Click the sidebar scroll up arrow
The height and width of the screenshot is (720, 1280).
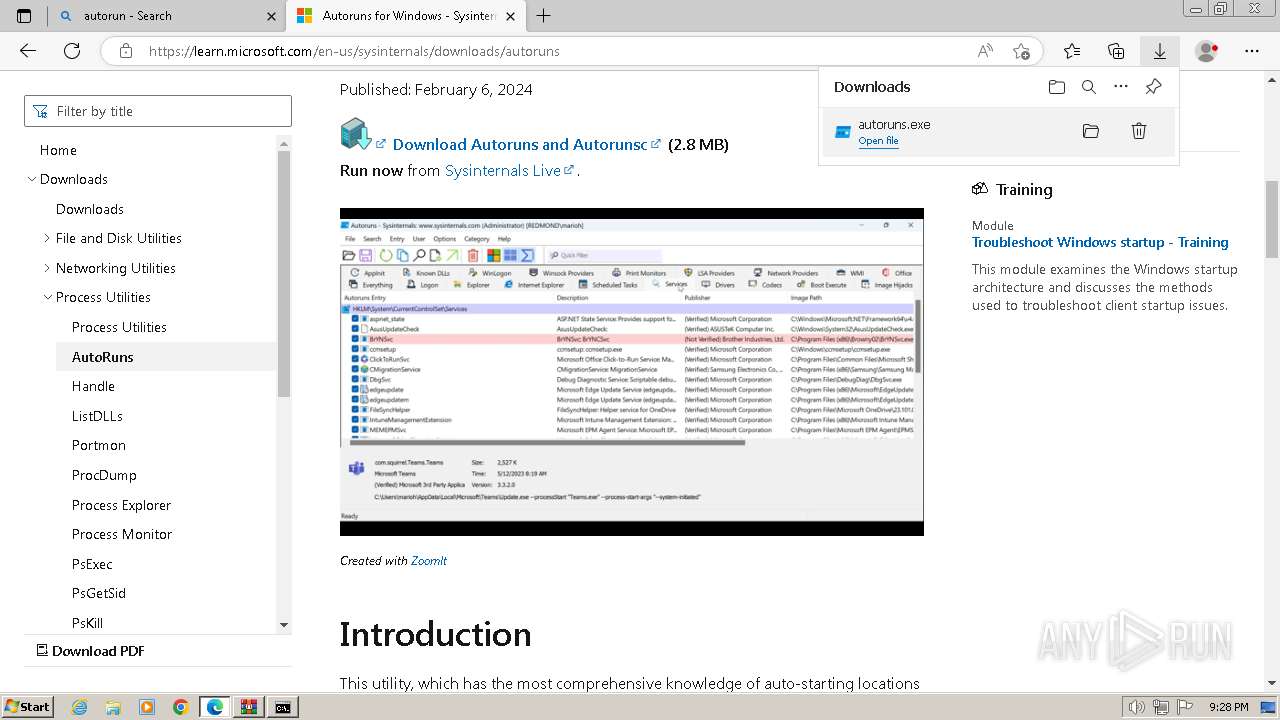click(284, 143)
